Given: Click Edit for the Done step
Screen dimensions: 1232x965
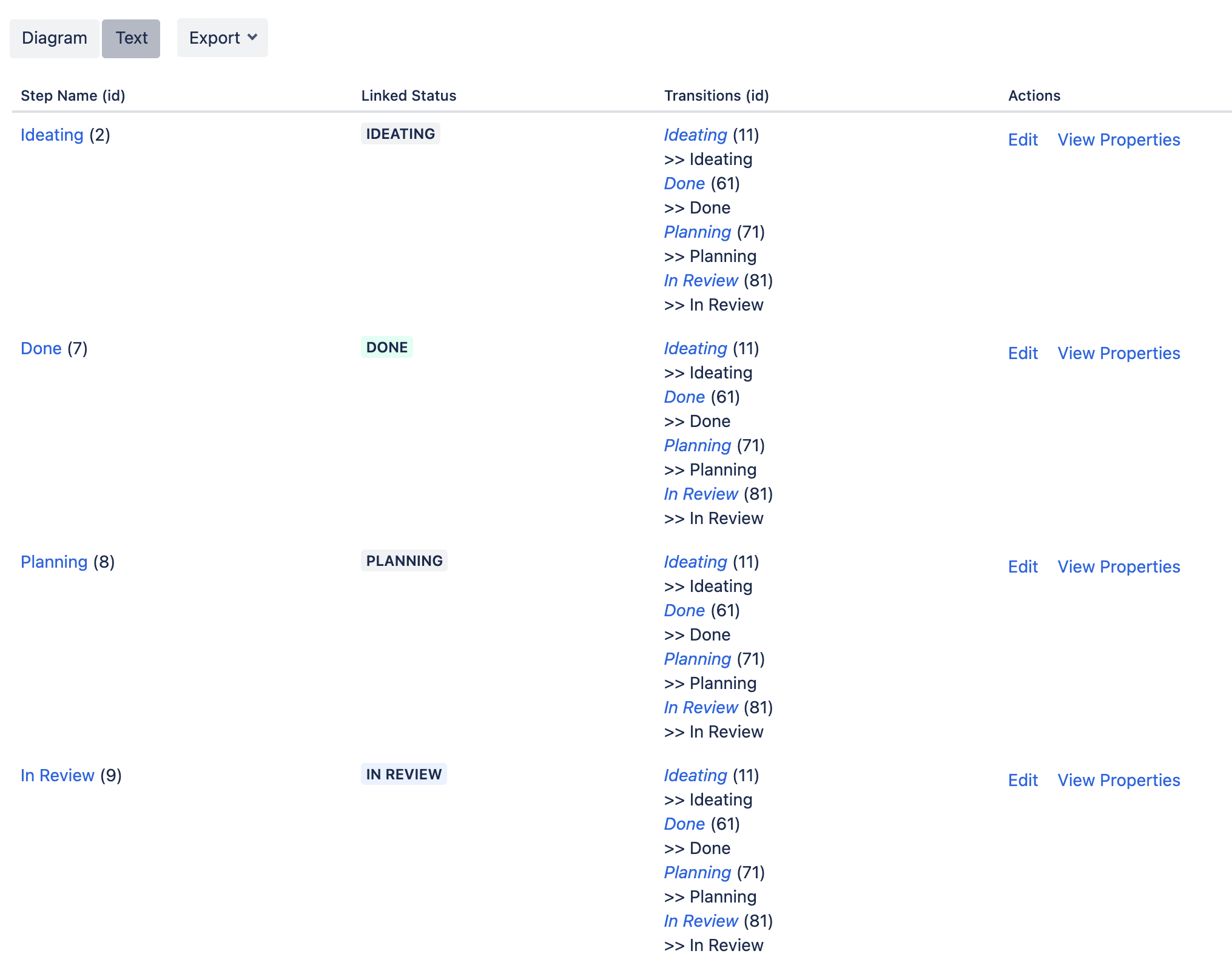Looking at the screenshot, I should click(x=1023, y=353).
